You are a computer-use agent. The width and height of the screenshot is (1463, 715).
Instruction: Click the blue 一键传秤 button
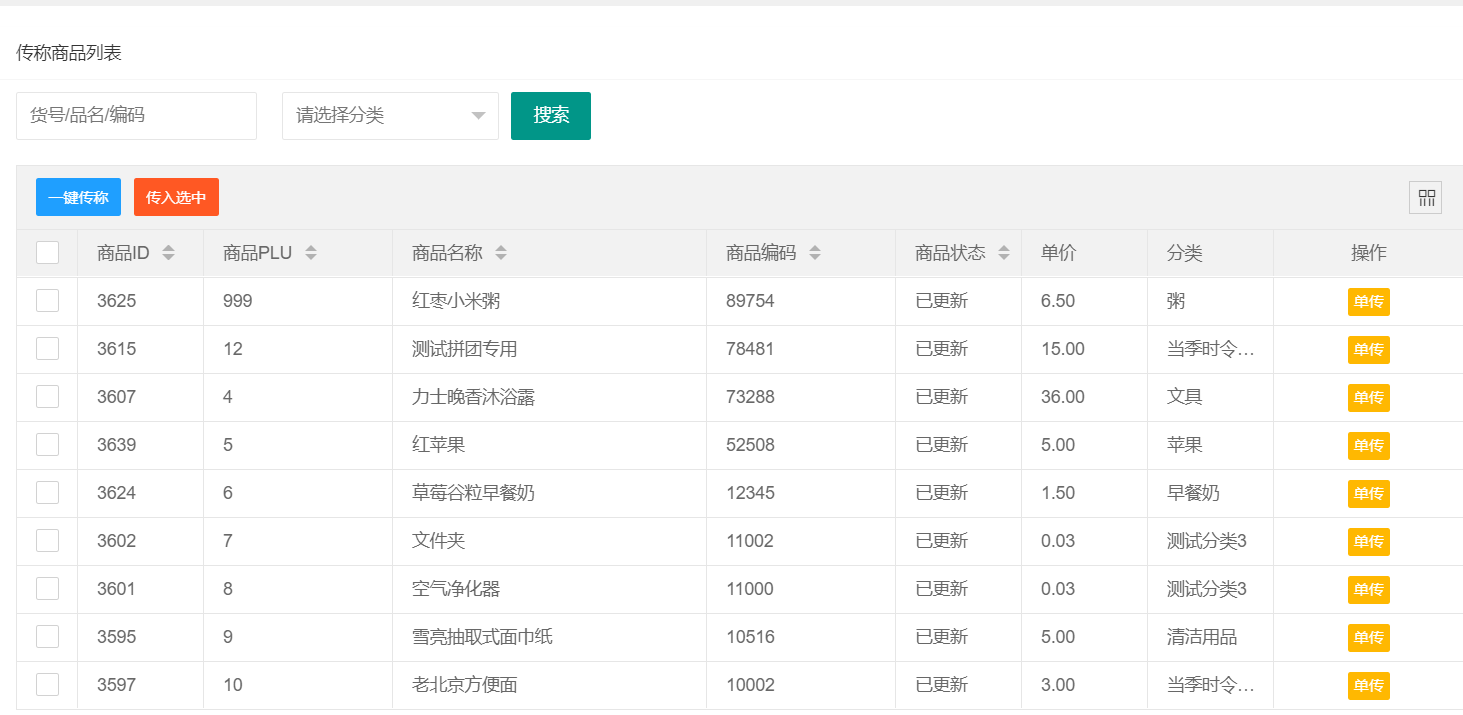pos(78,198)
